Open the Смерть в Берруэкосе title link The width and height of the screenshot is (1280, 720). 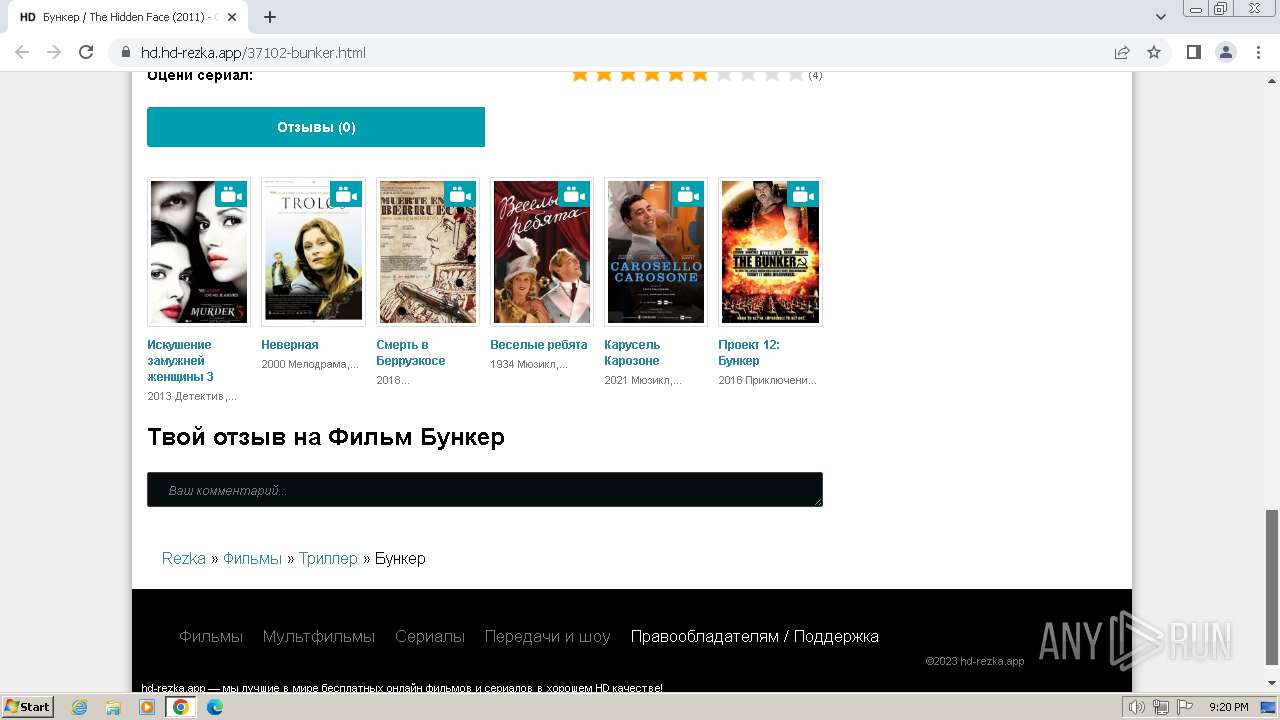tap(411, 353)
